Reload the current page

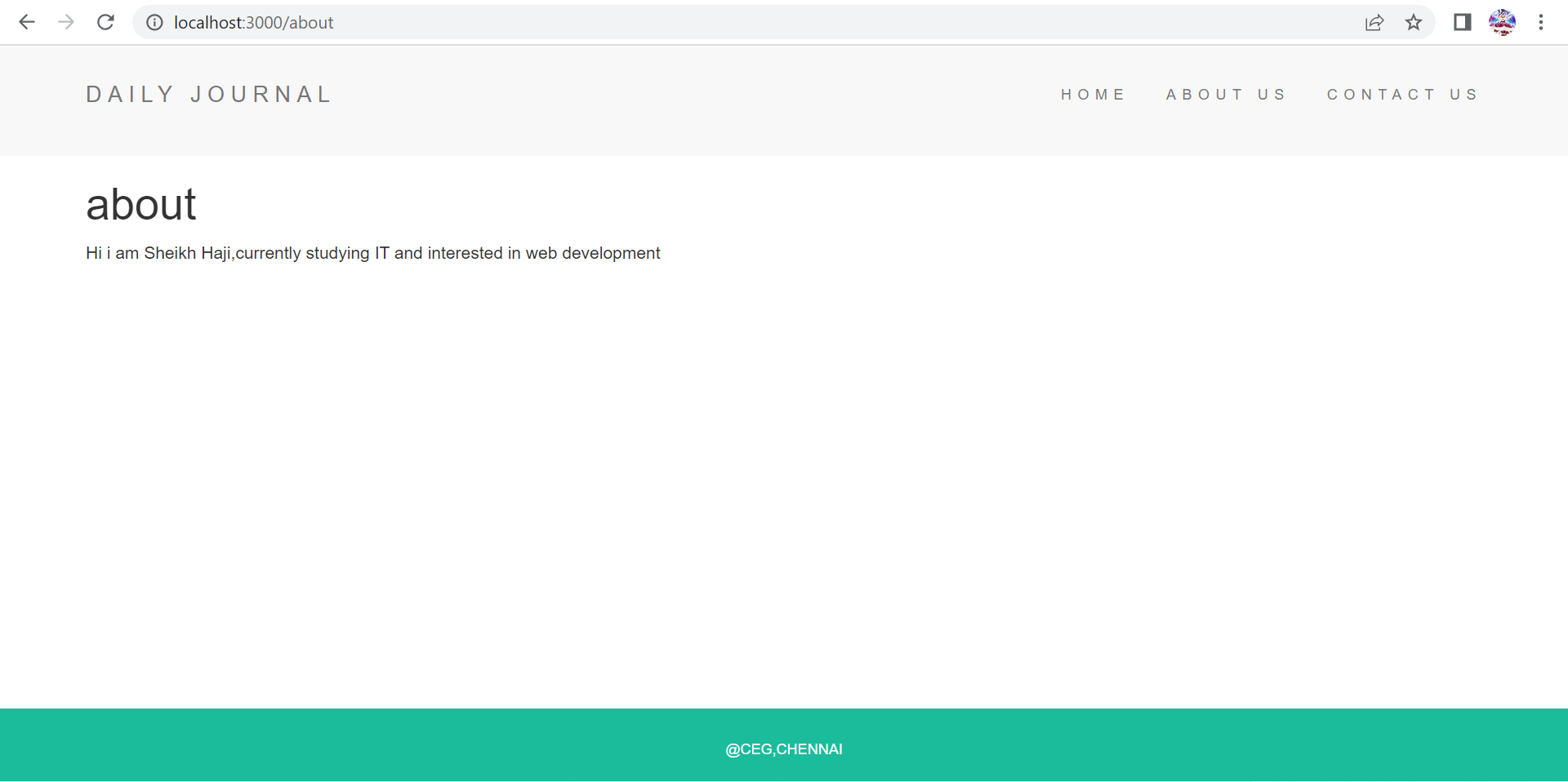(x=105, y=22)
